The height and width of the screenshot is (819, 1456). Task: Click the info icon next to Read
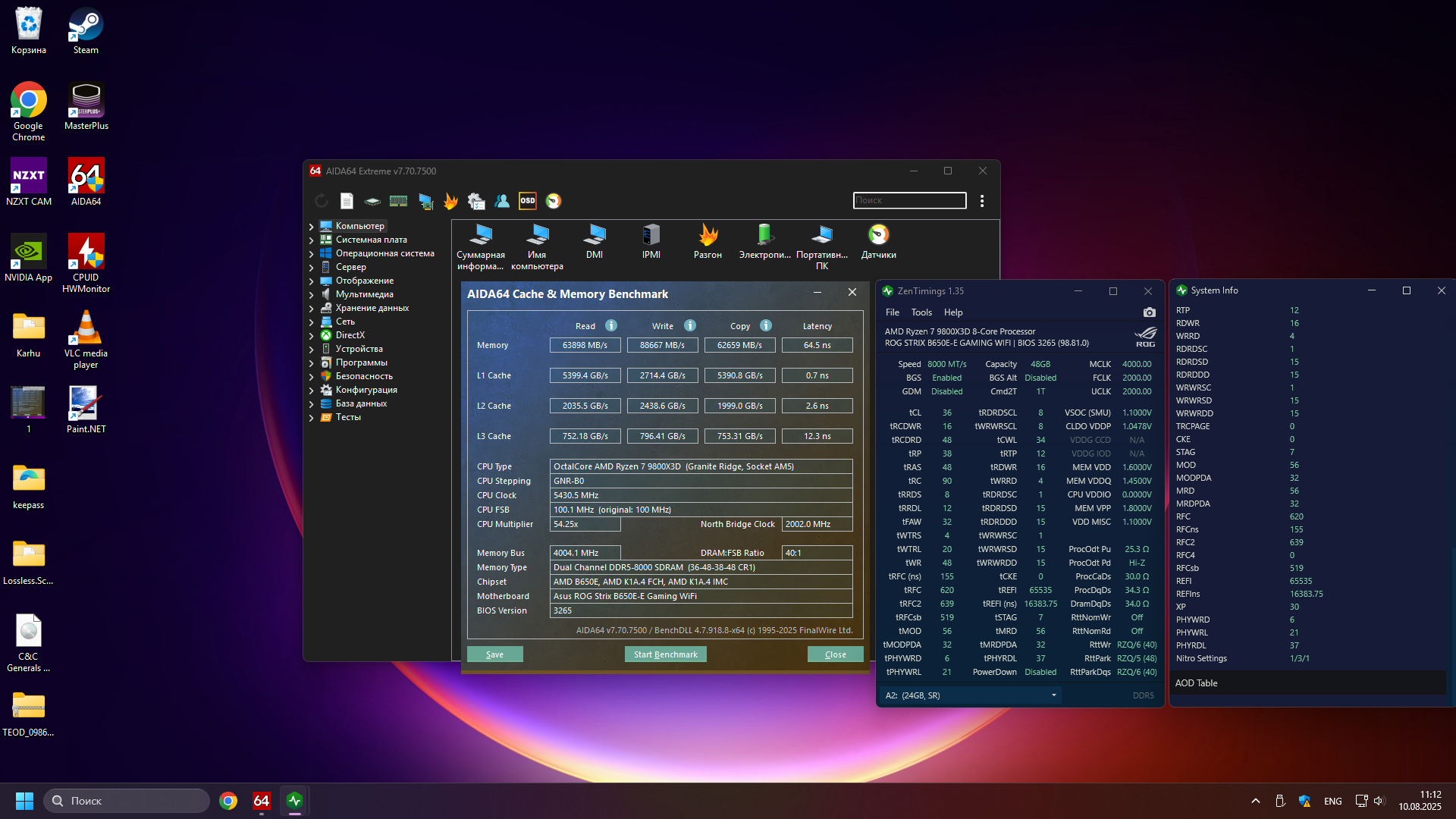611,325
